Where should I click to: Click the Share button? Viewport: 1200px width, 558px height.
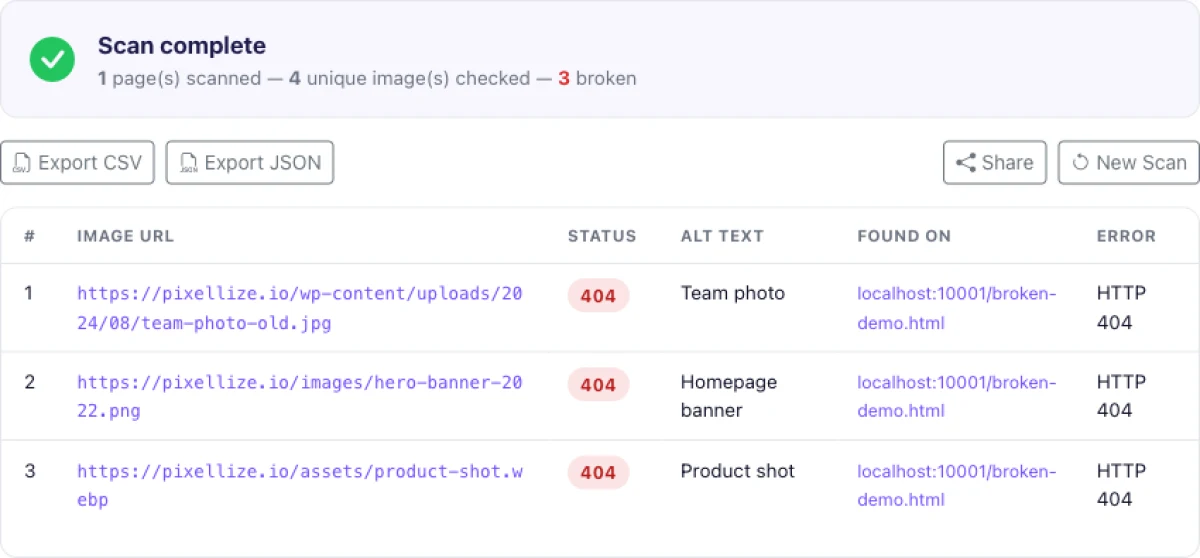click(x=995, y=163)
